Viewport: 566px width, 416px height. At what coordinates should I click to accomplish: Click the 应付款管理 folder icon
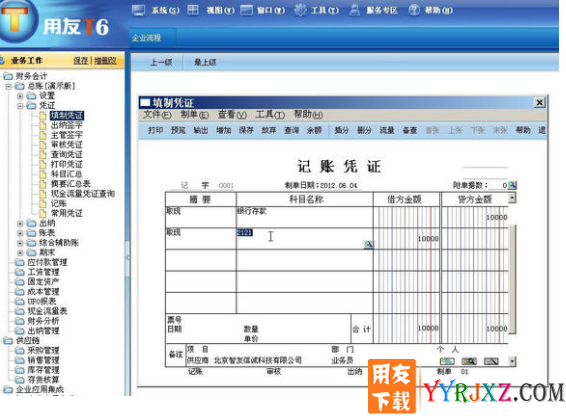(19, 262)
